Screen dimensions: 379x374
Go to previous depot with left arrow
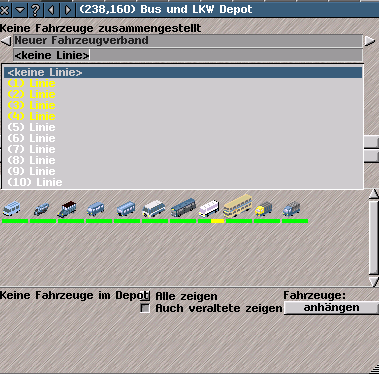tap(52, 10)
